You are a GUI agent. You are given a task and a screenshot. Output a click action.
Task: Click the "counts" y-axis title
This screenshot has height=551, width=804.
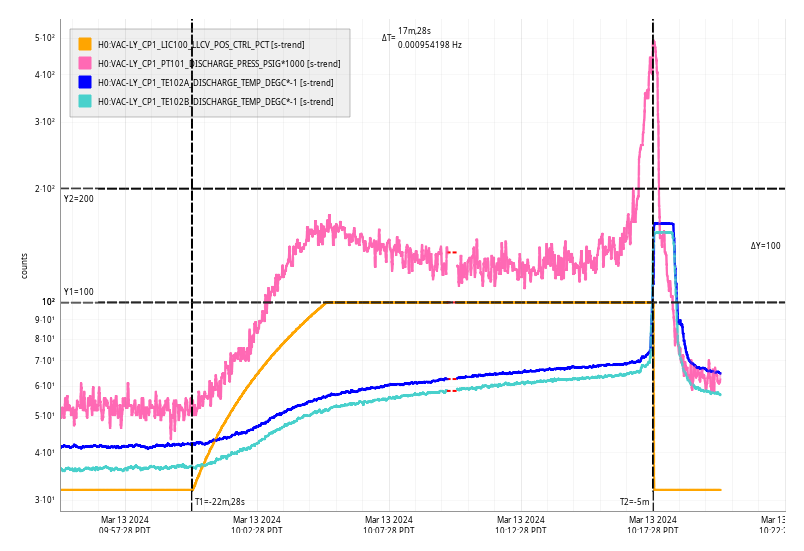25,265
